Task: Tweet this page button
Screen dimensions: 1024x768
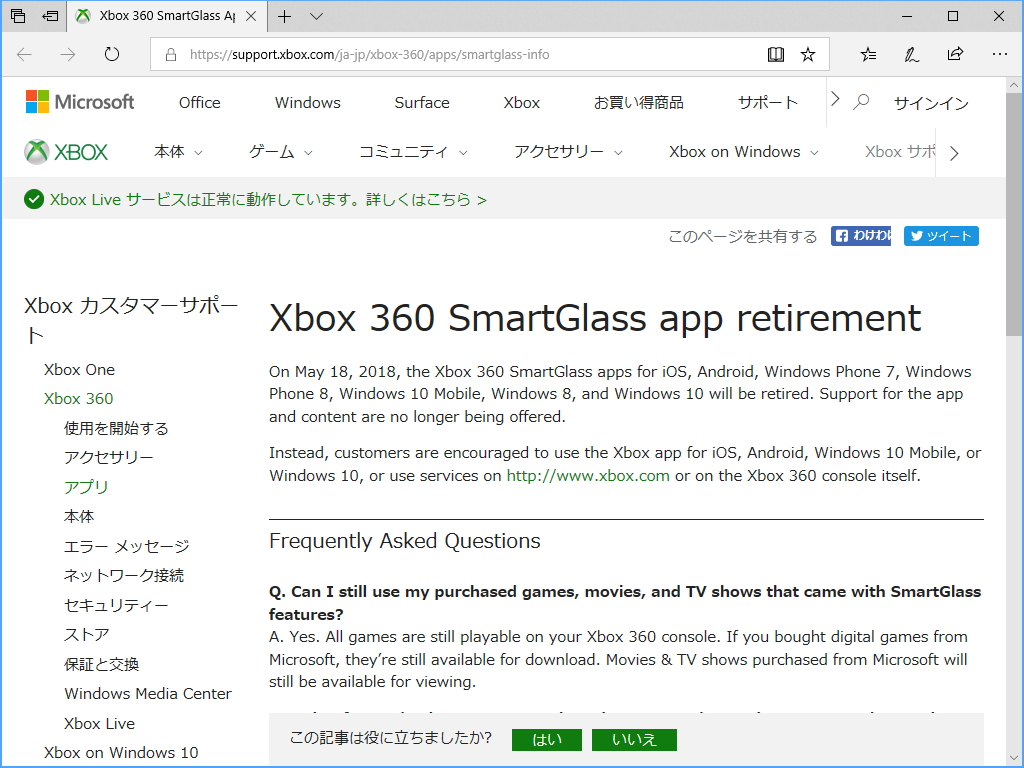Action: 941,236
